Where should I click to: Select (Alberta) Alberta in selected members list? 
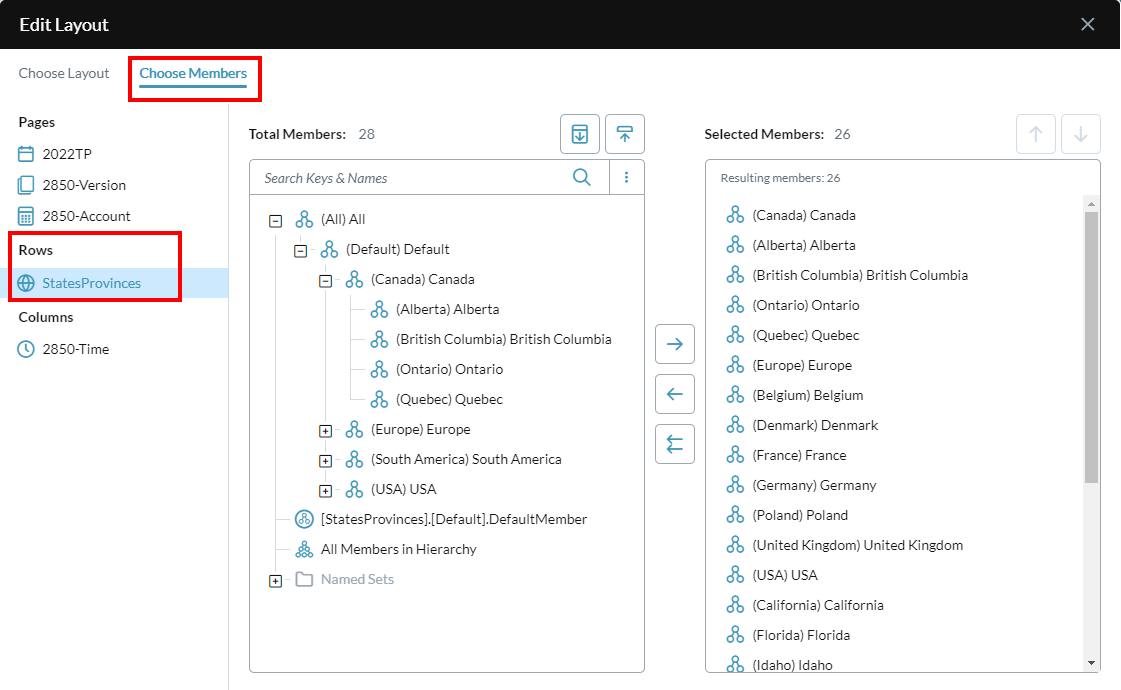click(804, 245)
